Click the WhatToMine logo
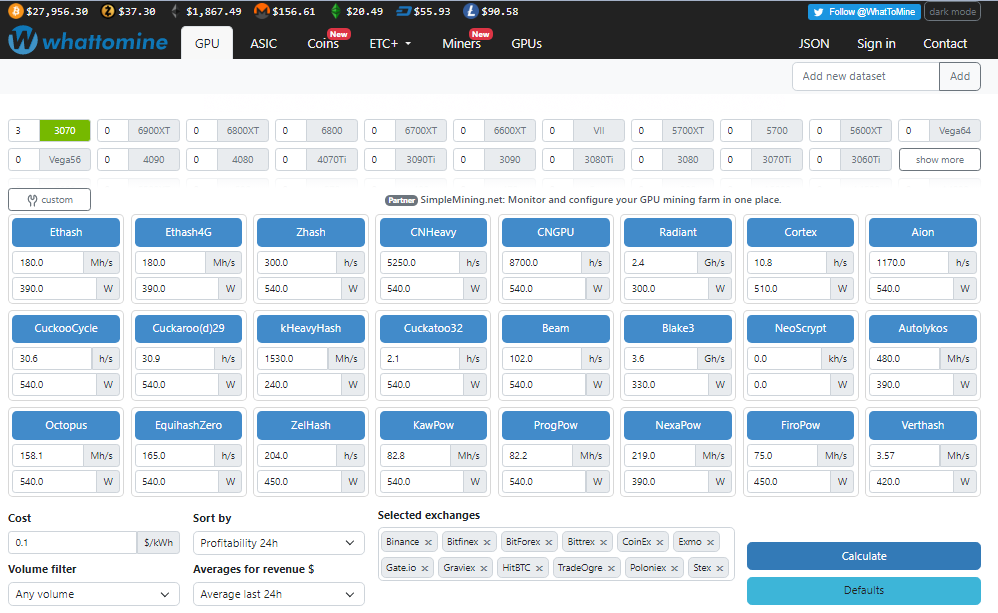 (88, 41)
